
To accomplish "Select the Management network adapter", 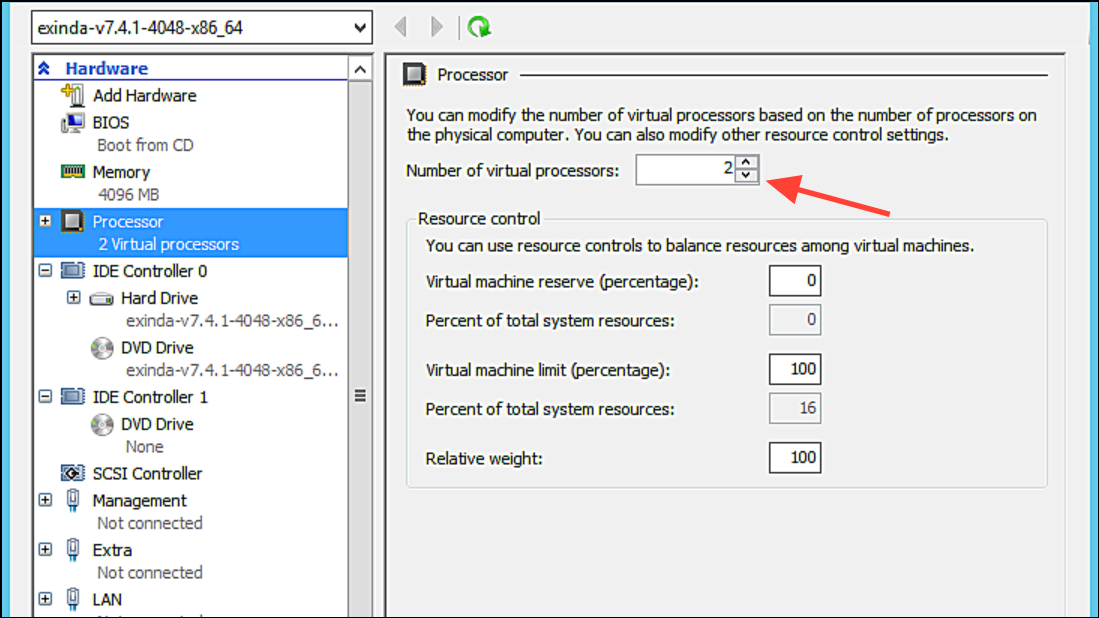I will pyautogui.click(x=139, y=501).
